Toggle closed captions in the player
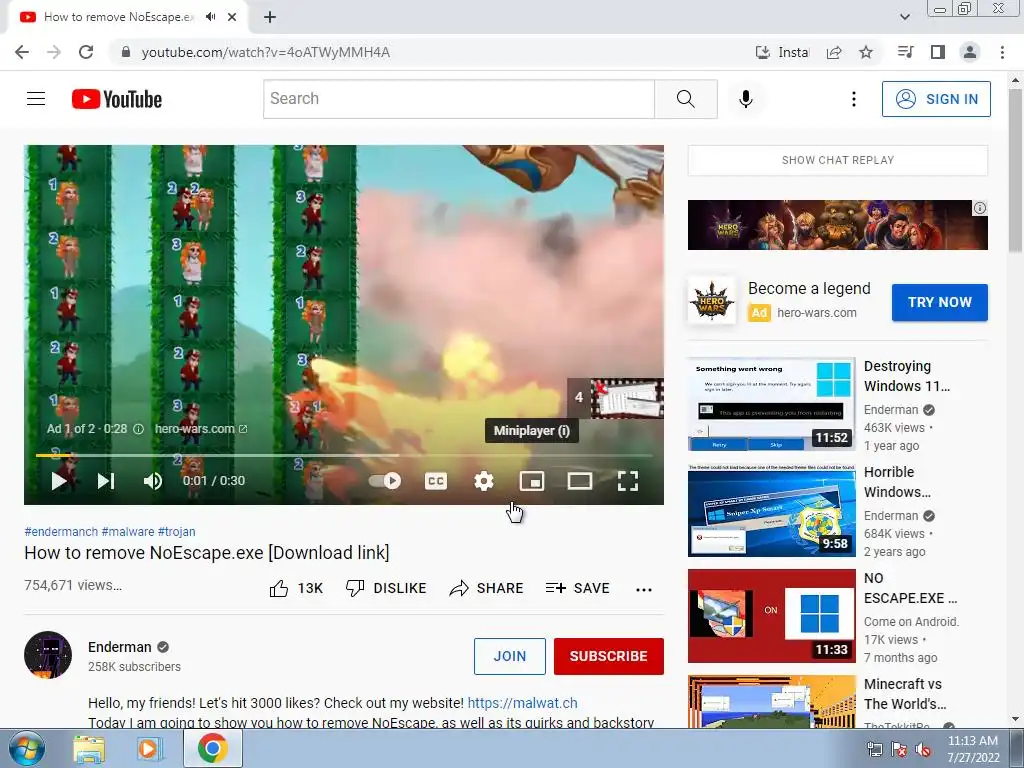This screenshot has width=1024, height=768. tap(436, 481)
